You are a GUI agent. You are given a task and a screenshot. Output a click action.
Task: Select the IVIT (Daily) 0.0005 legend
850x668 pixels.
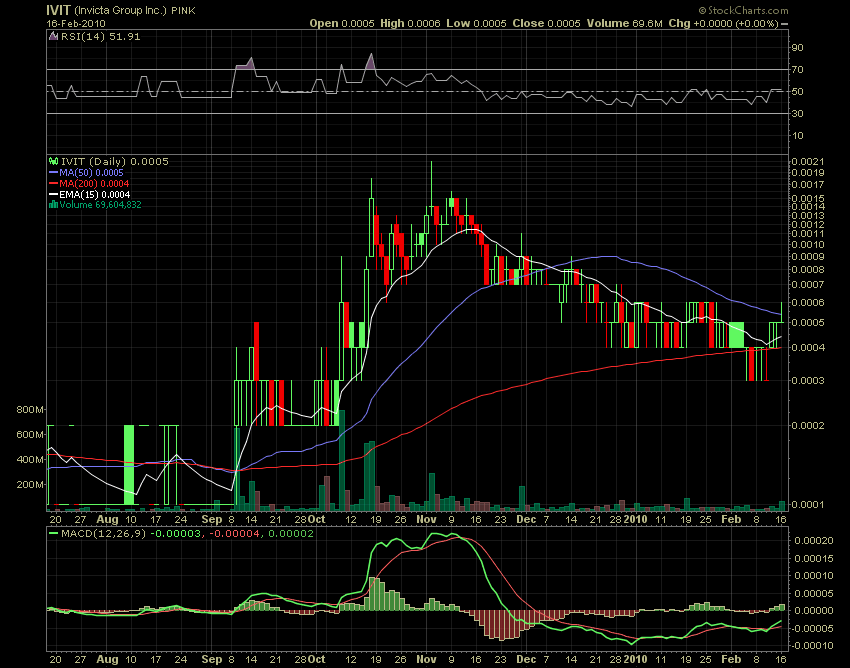(x=115, y=162)
